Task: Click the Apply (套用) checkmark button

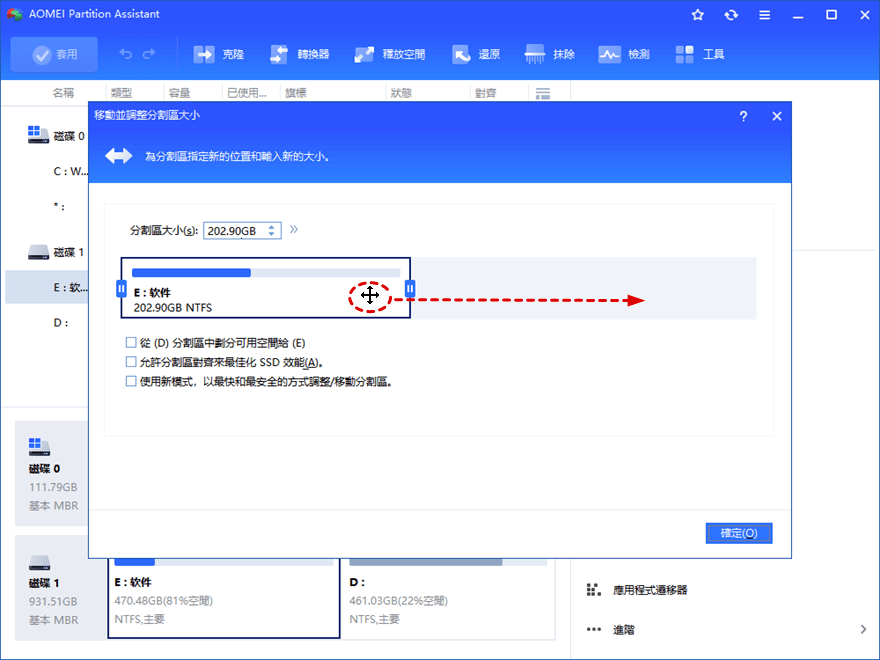Action: pyautogui.click(x=54, y=54)
